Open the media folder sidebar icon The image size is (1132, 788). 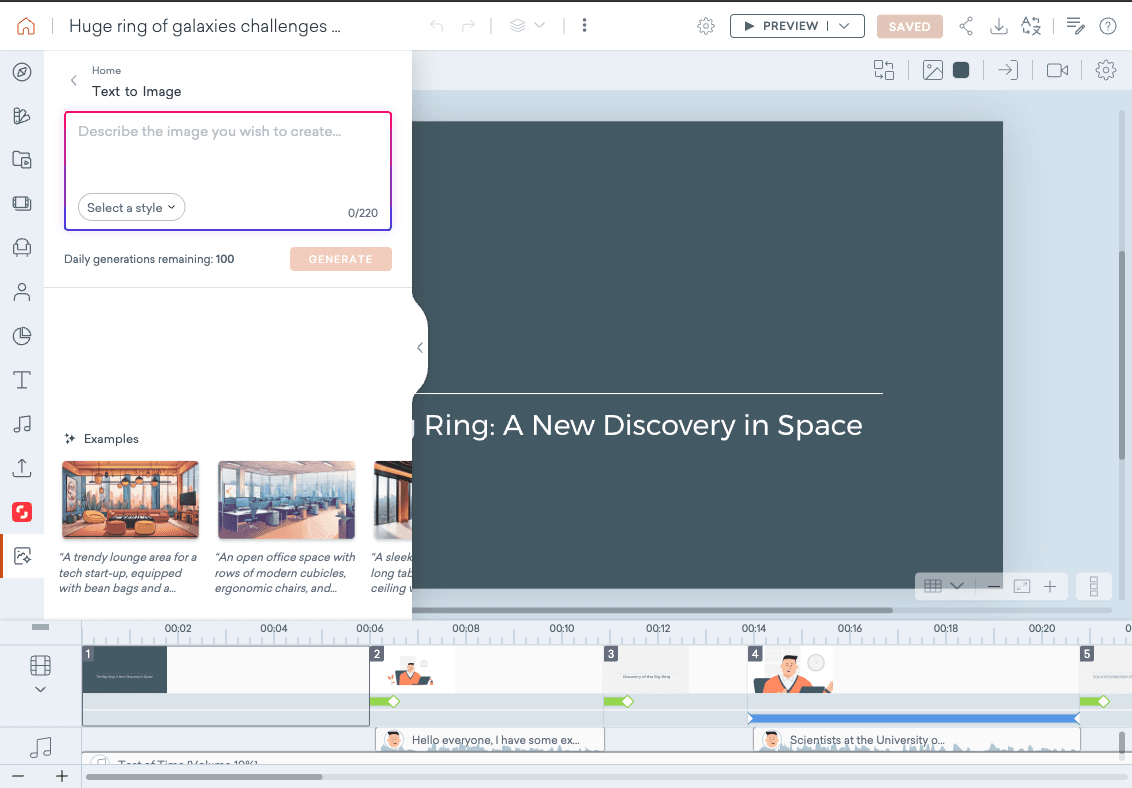tap(22, 159)
